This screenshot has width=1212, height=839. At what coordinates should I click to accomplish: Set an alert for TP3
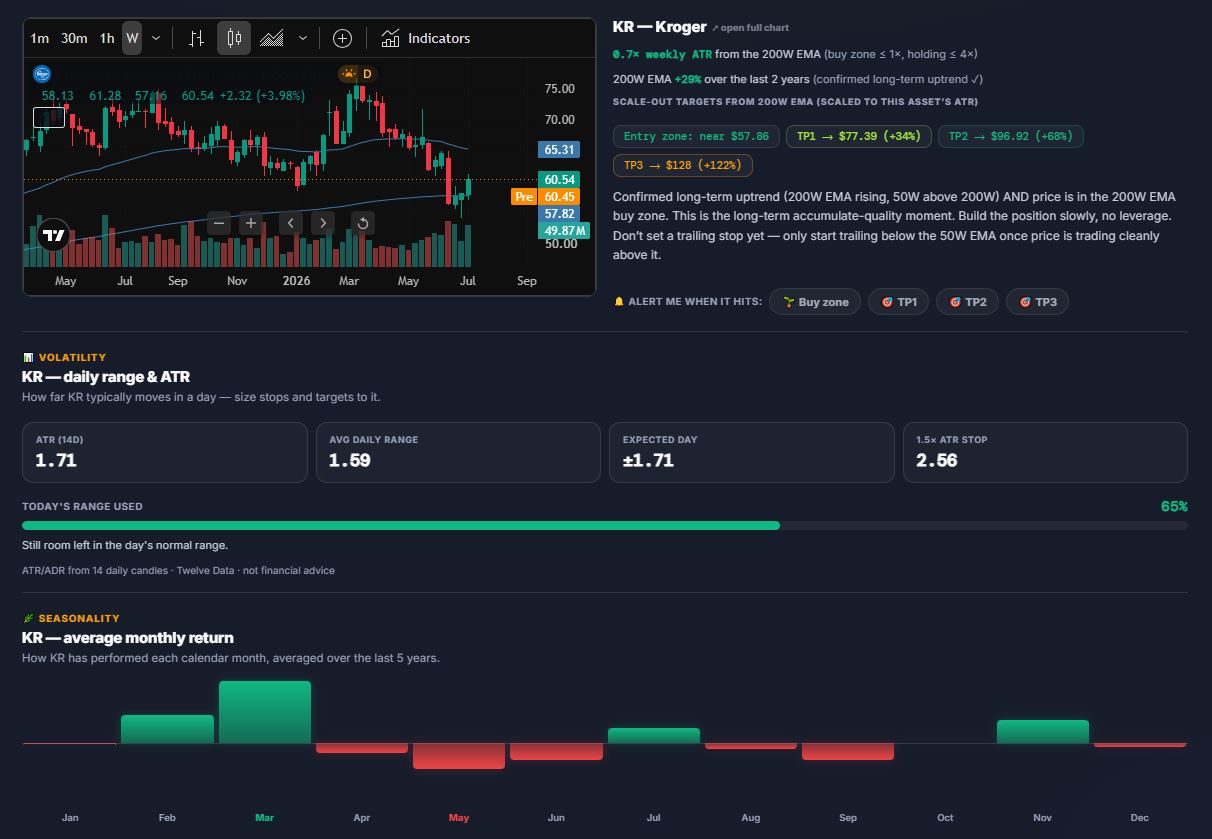point(1037,301)
